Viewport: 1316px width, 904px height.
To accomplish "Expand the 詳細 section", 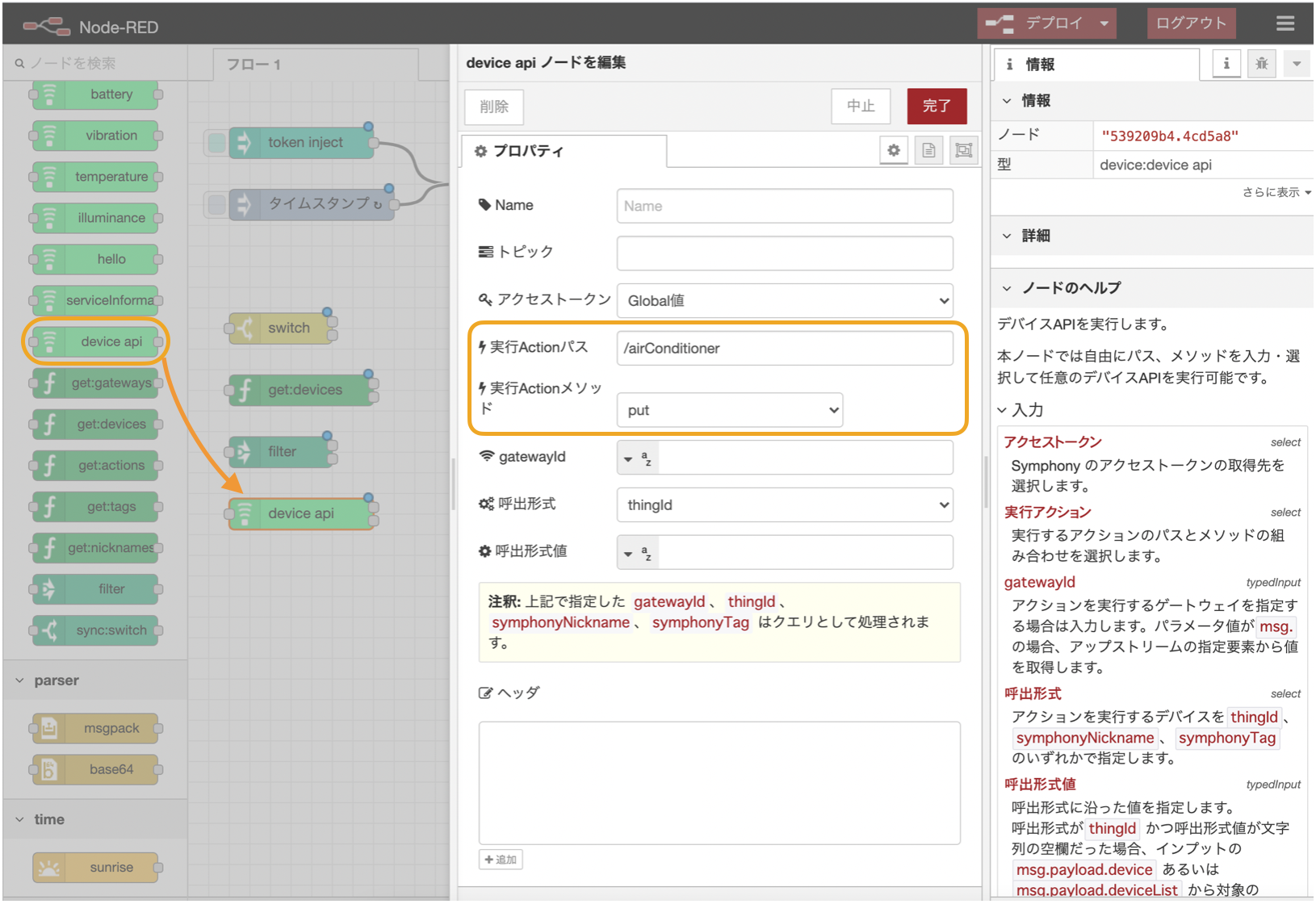I will point(1152,236).
